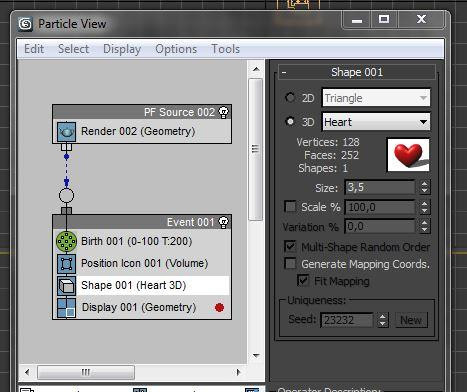Toggle the Fit Mapping checkbox

(303, 280)
